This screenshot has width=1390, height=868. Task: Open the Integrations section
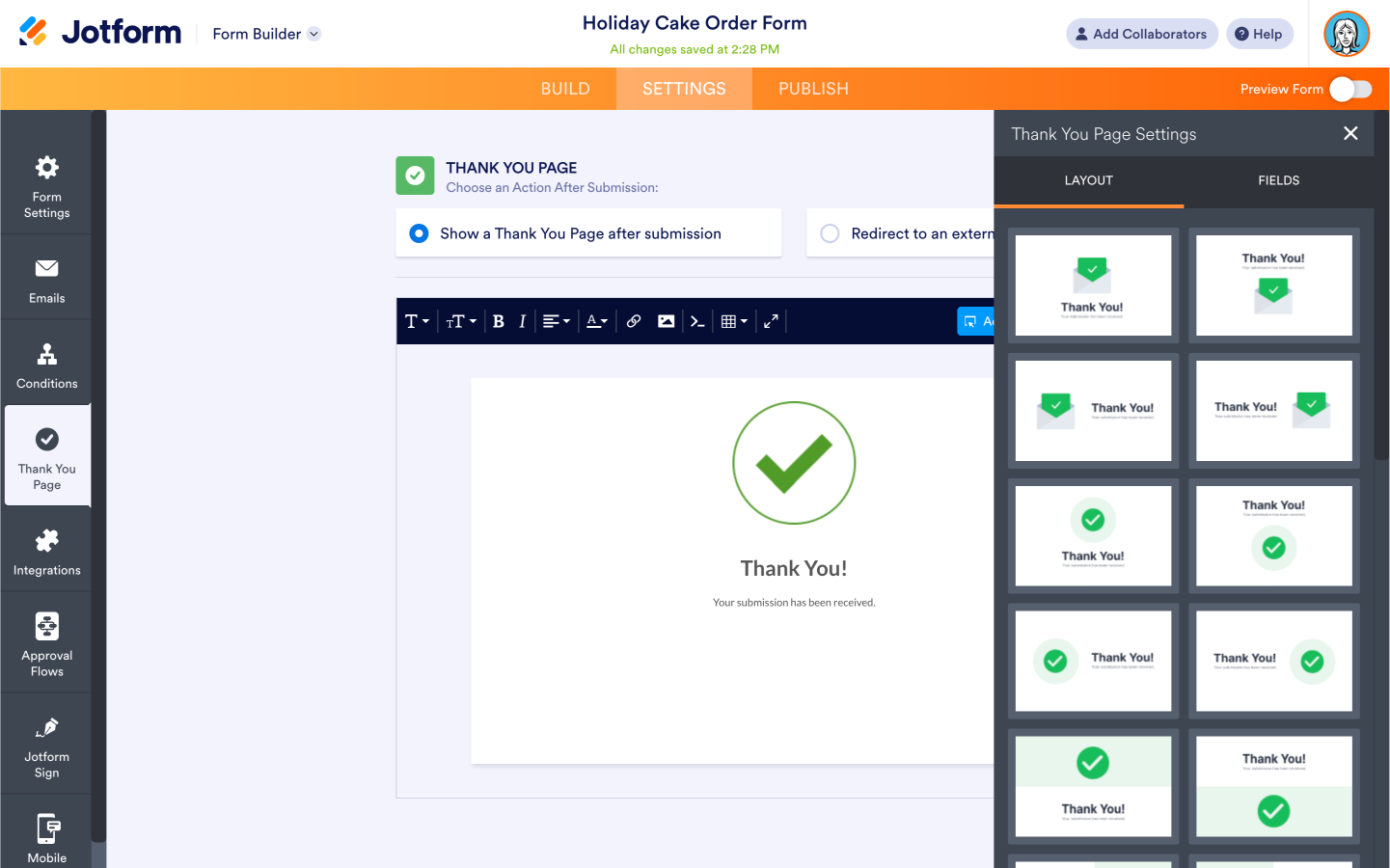click(x=46, y=553)
